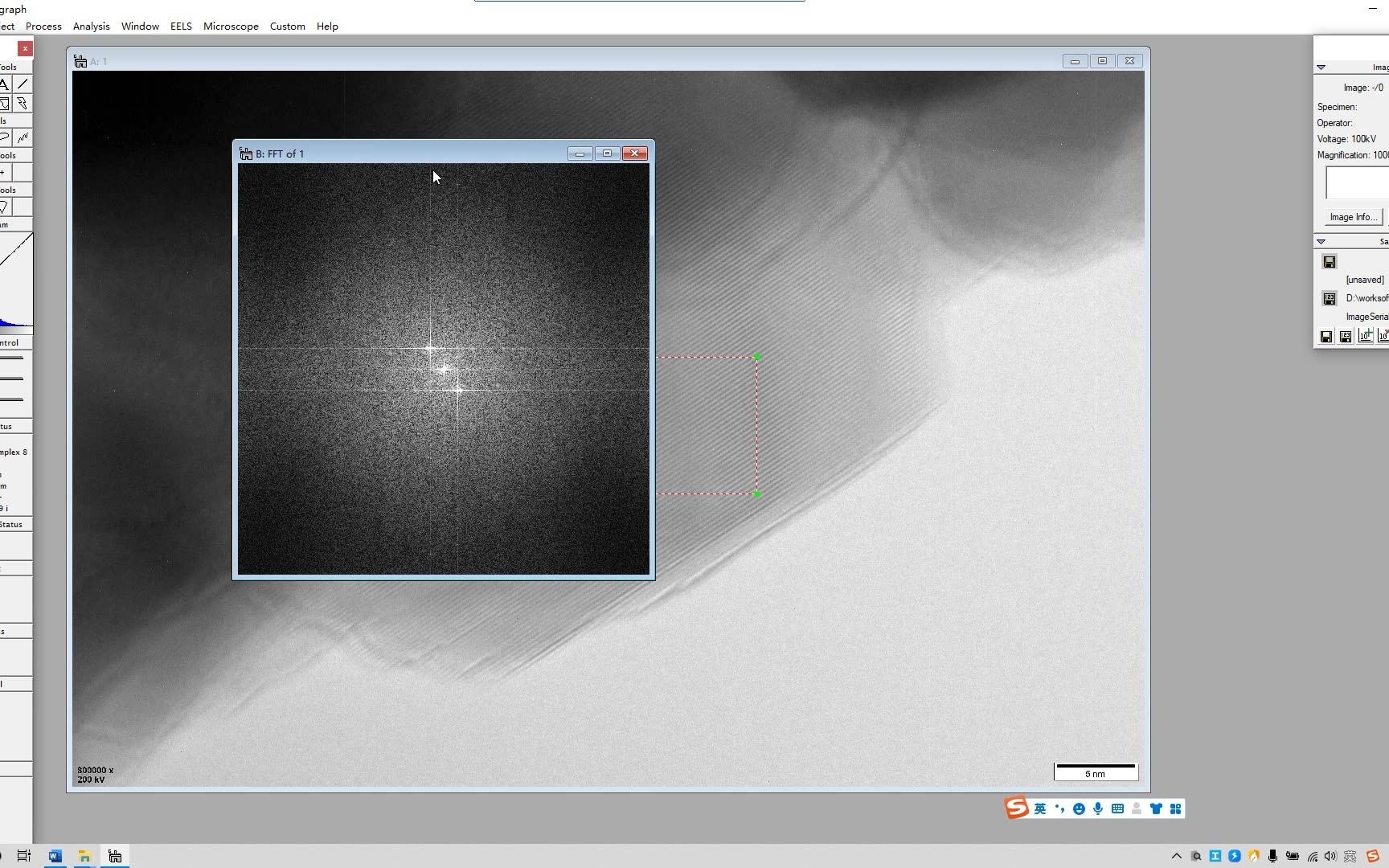Click the [unsaved] file entry
This screenshot has width=1389, height=868.
tap(1364, 280)
